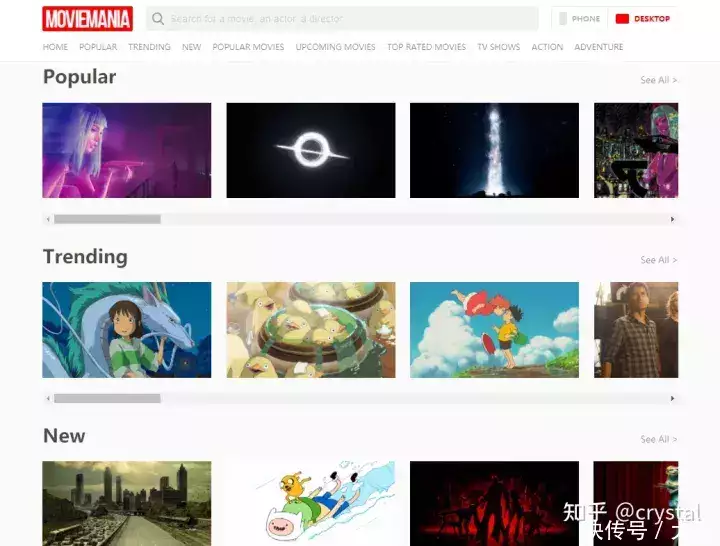Open the ACTION genre link
720x546 pixels.
(547, 47)
